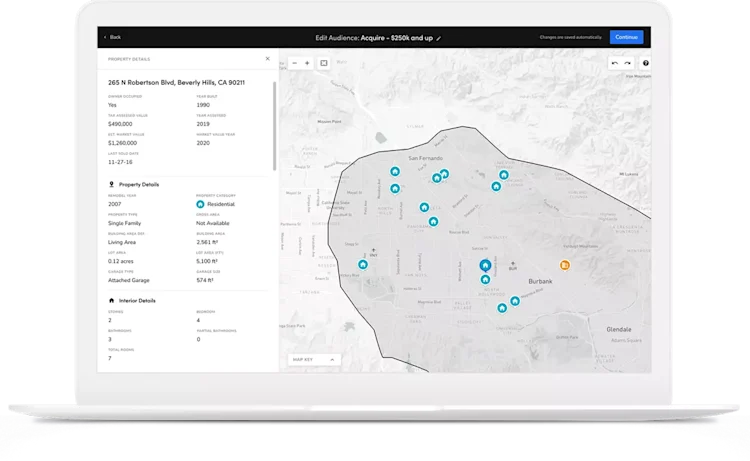Click the enlarged selected home marker
Screen dimensions: 750x461
coord(485,265)
